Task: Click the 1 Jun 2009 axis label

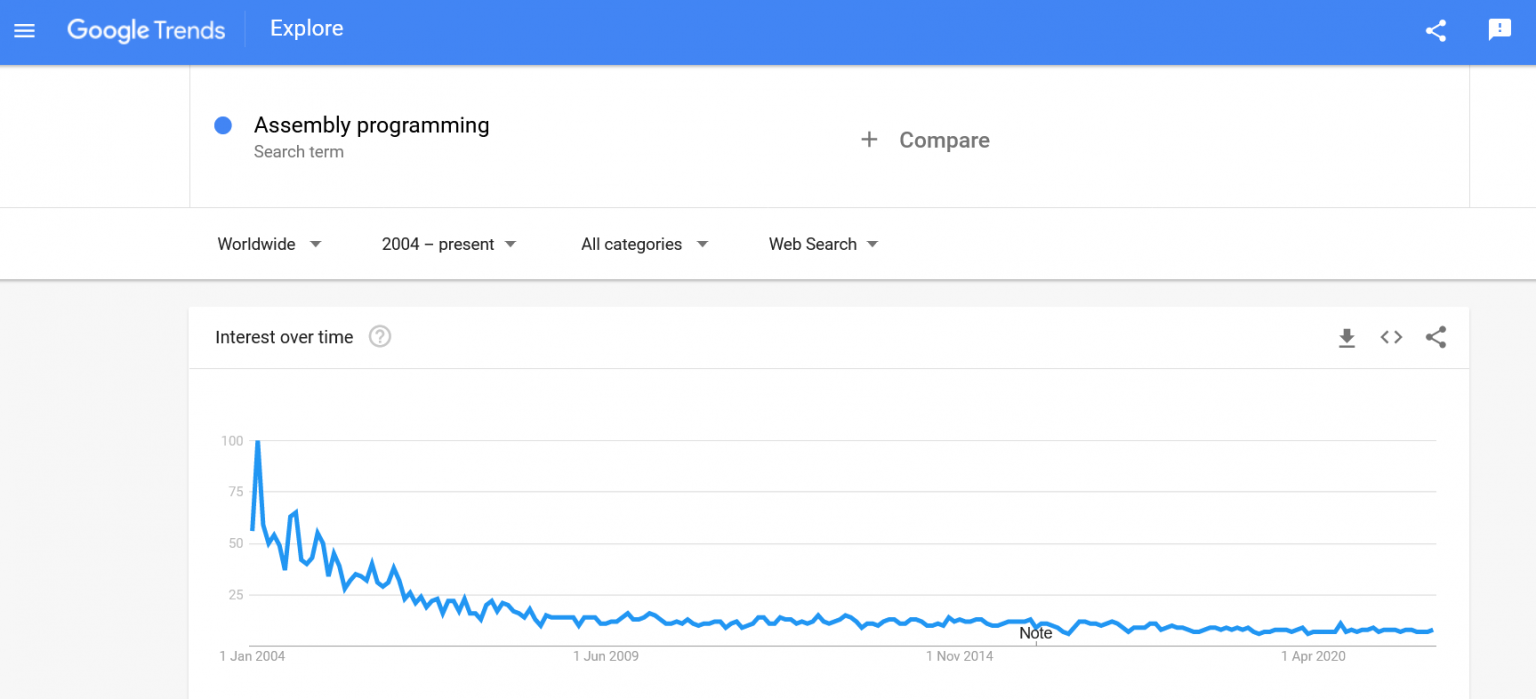Action: pyautogui.click(x=605, y=656)
